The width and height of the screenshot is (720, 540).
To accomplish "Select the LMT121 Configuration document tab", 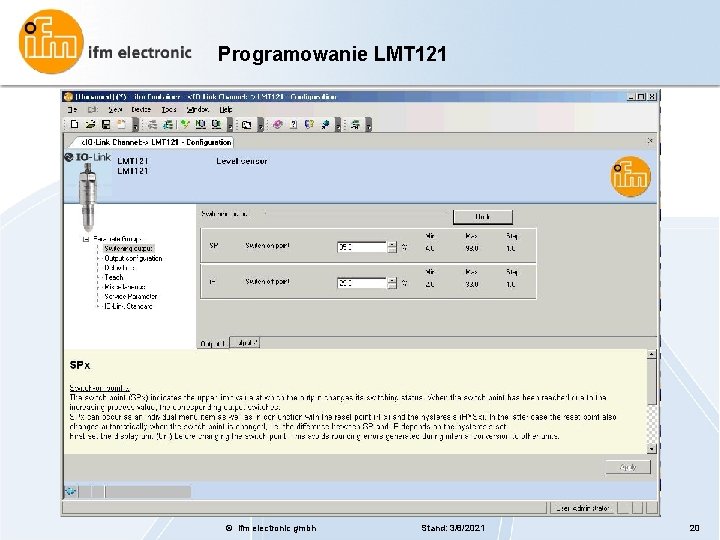I will 153,142.
